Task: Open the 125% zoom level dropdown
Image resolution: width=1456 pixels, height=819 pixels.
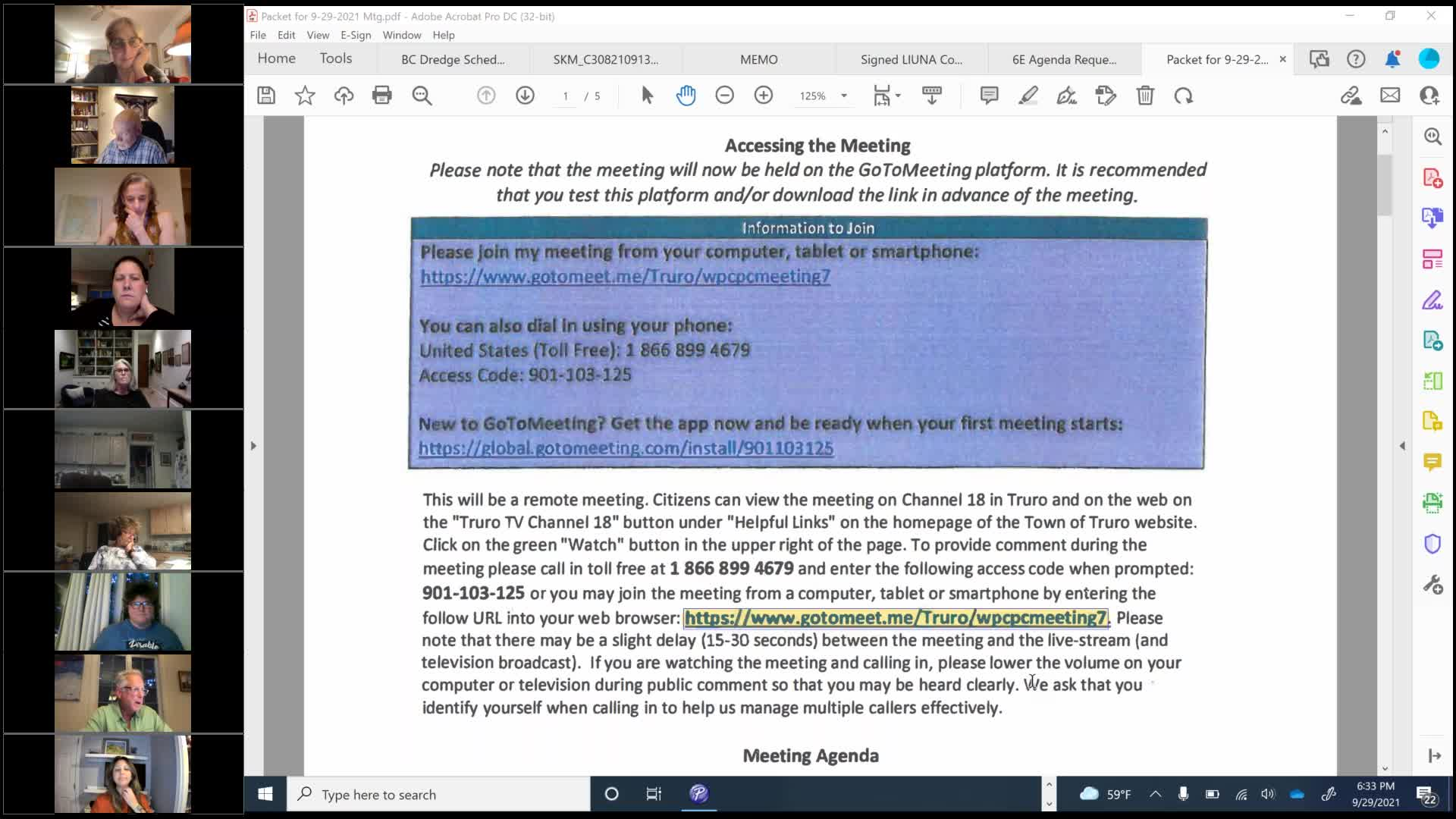Action: click(843, 96)
